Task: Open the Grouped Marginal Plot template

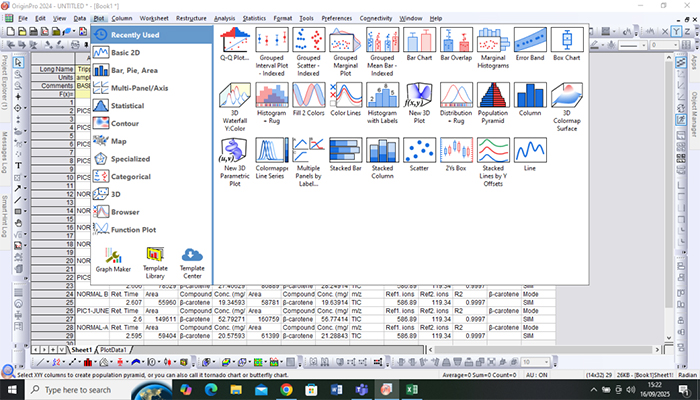Action: [x=345, y=52]
